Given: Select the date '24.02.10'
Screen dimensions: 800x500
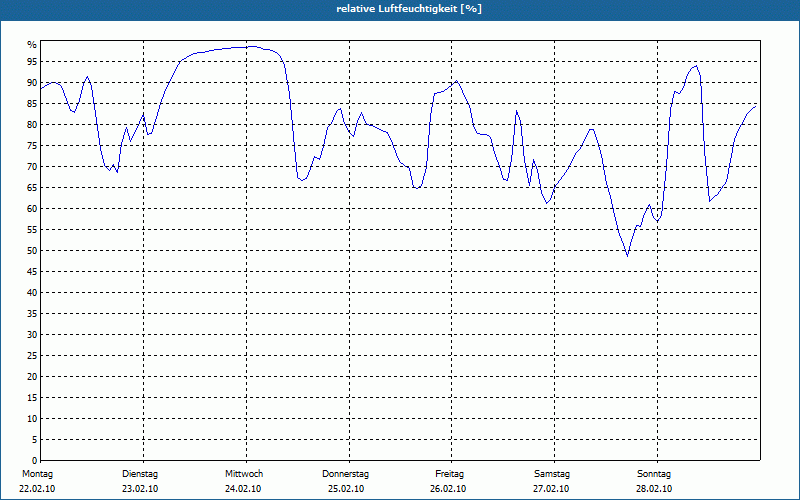Looking at the screenshot, I should tap(243, 489).
